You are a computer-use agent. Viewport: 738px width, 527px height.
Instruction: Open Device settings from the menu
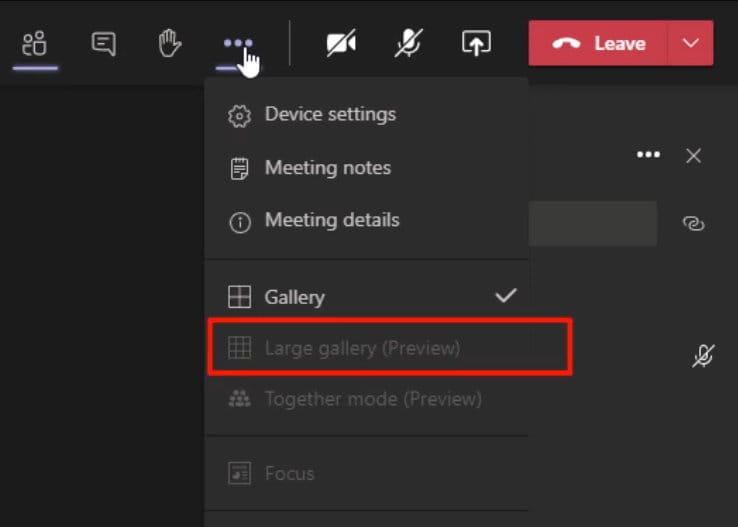[330, 115]
